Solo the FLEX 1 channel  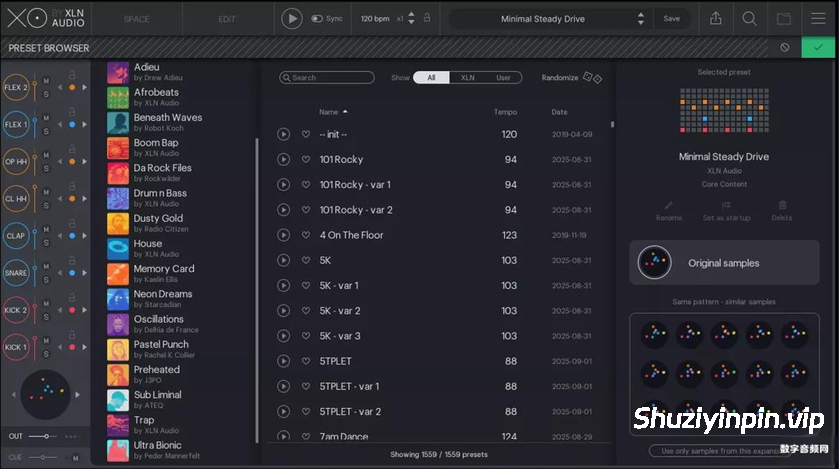coord(46,132)
